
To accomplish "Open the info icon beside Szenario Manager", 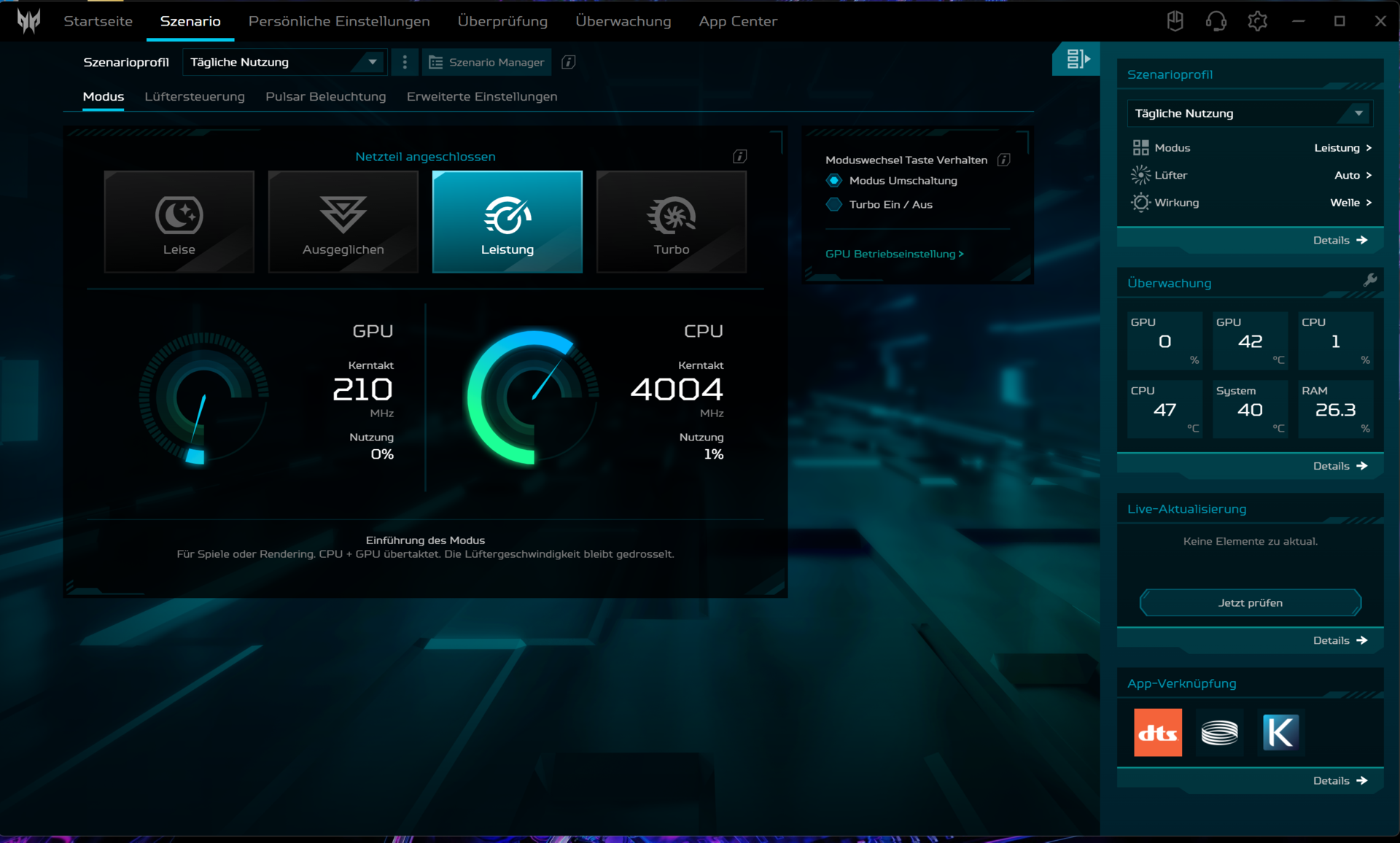I will (569, 62).
